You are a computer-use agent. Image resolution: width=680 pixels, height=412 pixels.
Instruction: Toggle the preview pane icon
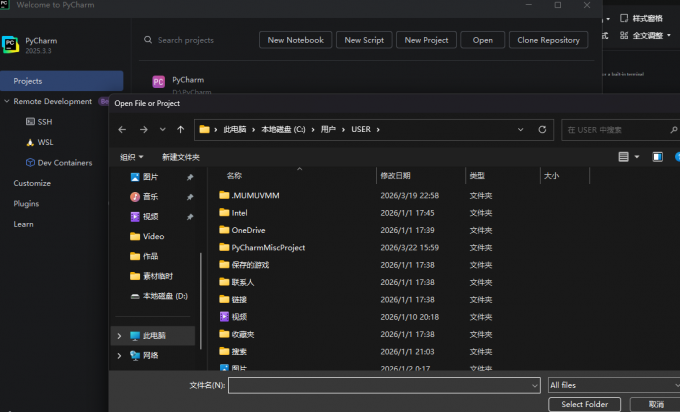tap(657, 157)
